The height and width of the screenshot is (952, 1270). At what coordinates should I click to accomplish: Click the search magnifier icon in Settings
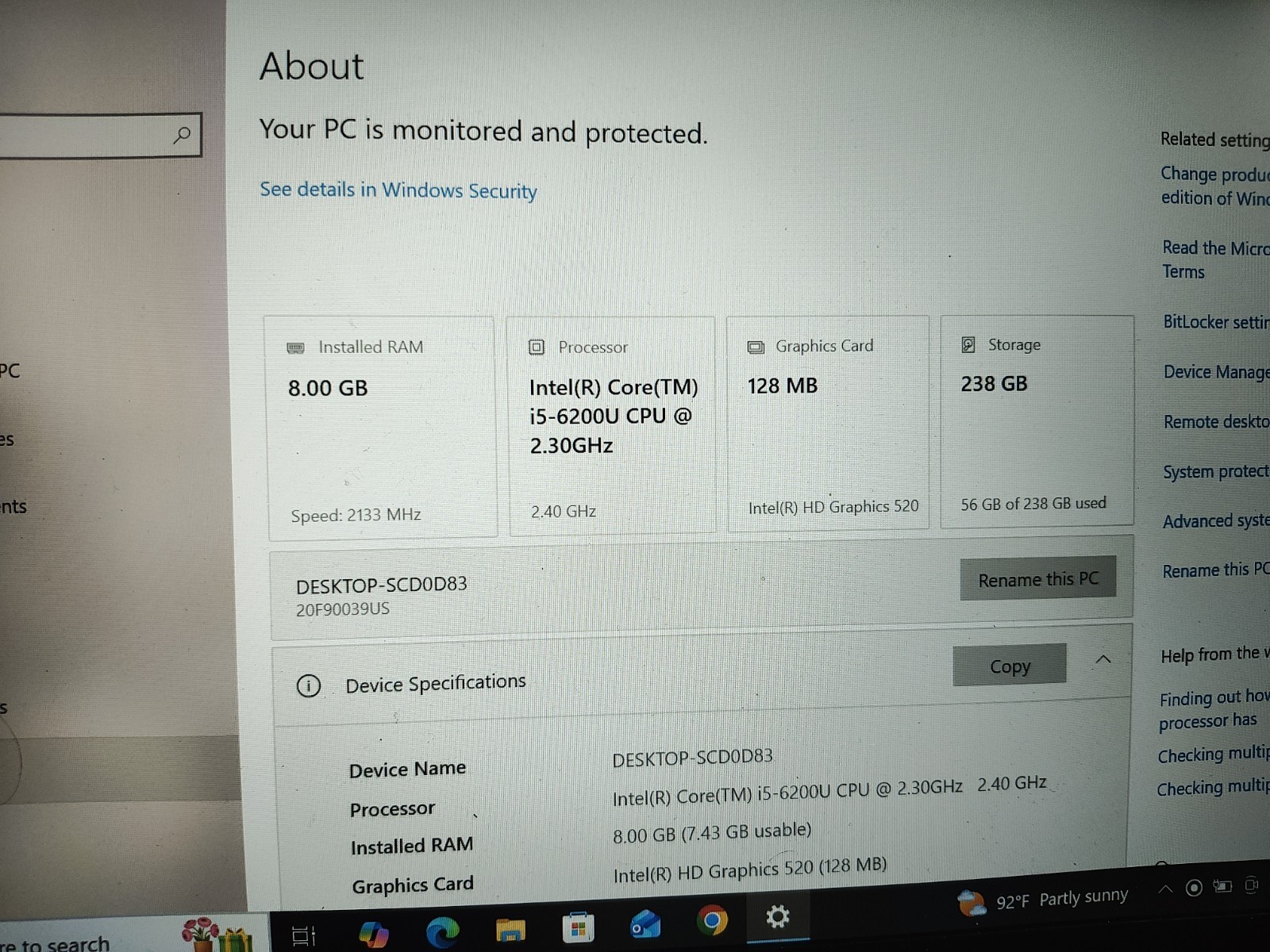182,135
